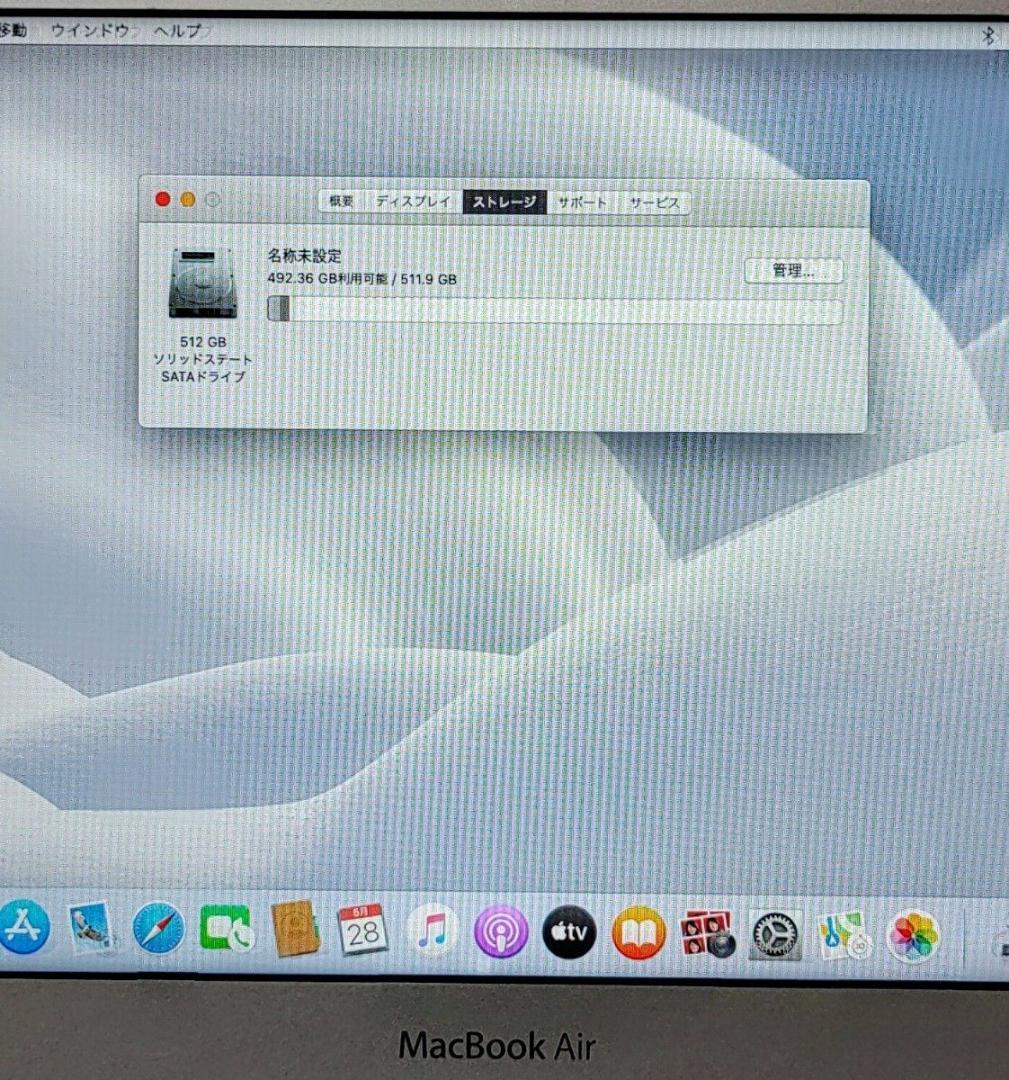The image size is (1009, 1080).
Task: Click the Bluetooth status icon in menu bar
Action: pos(990,32)
